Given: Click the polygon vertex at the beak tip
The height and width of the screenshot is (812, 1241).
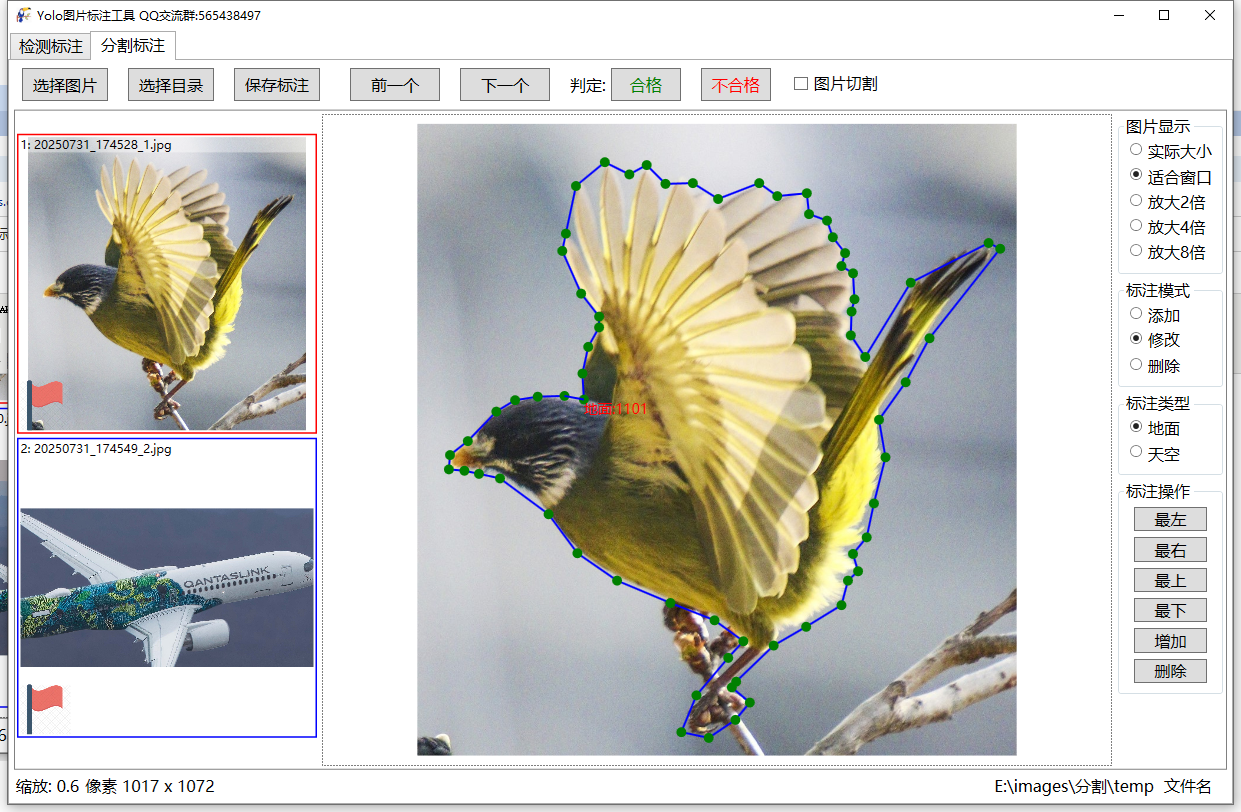Looking at the screenshot, I should point(449,467).
